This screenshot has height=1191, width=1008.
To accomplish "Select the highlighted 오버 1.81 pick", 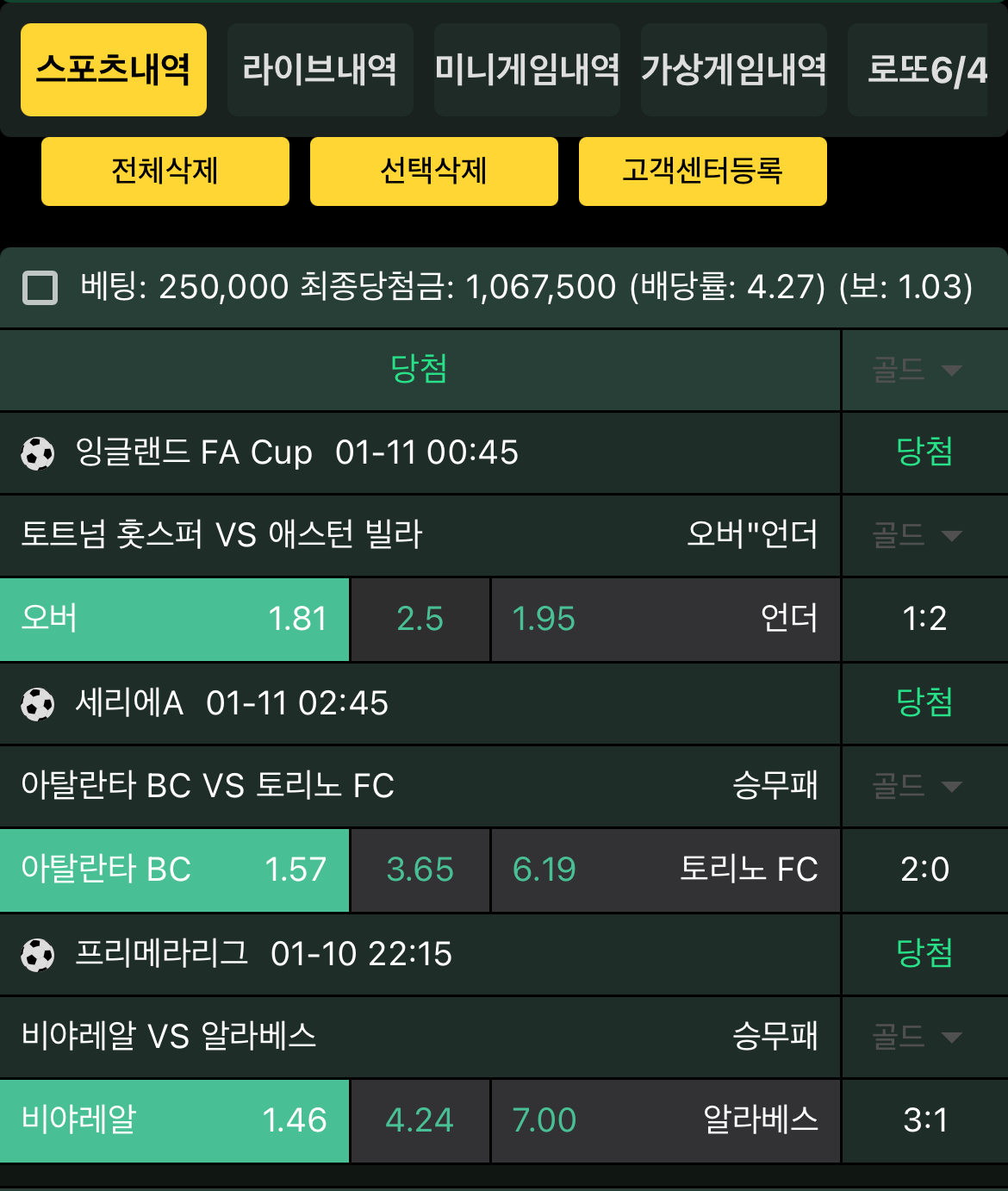I will click(x=174, y=619).
